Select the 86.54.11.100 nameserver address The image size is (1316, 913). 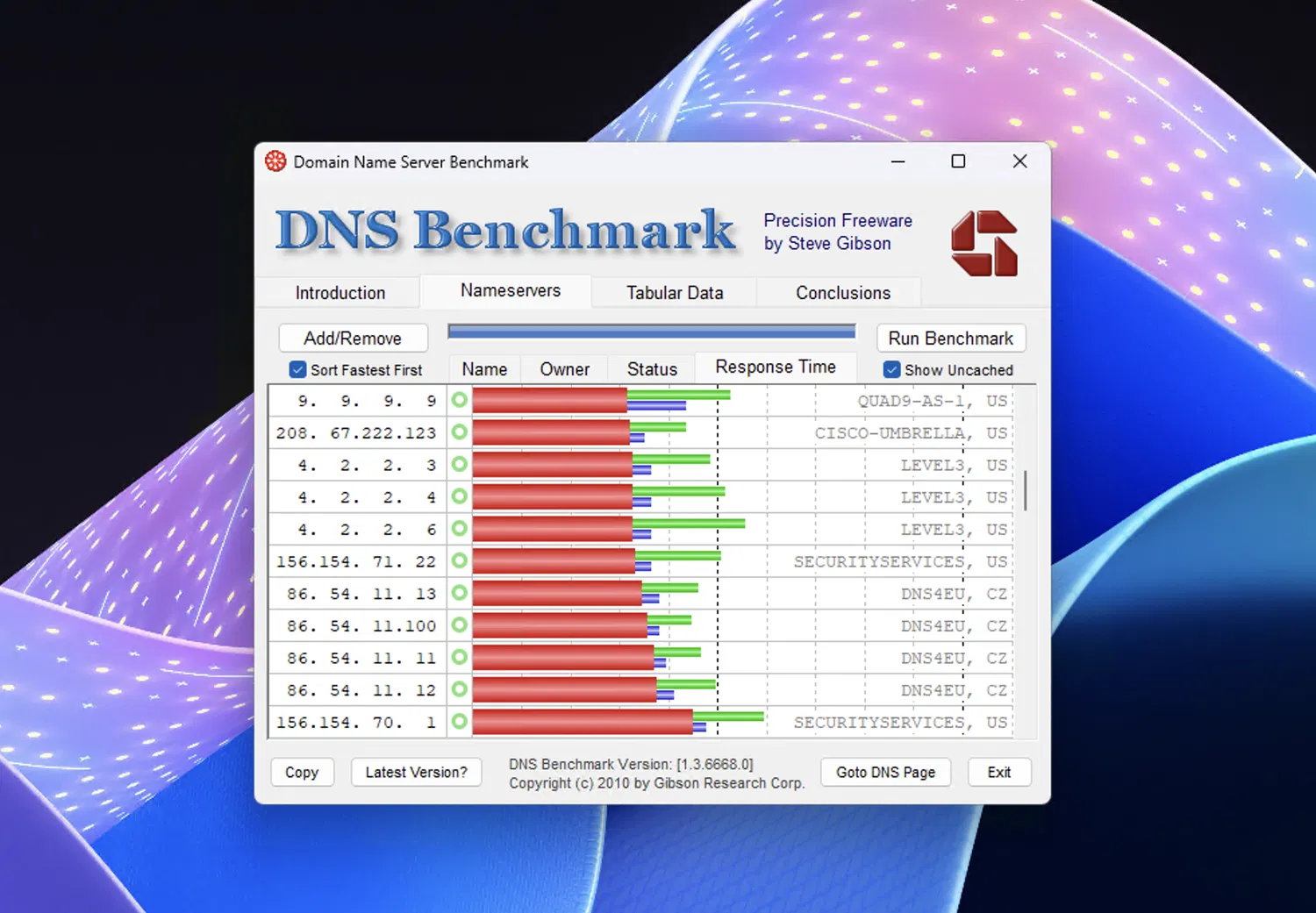tap(361, 626)
